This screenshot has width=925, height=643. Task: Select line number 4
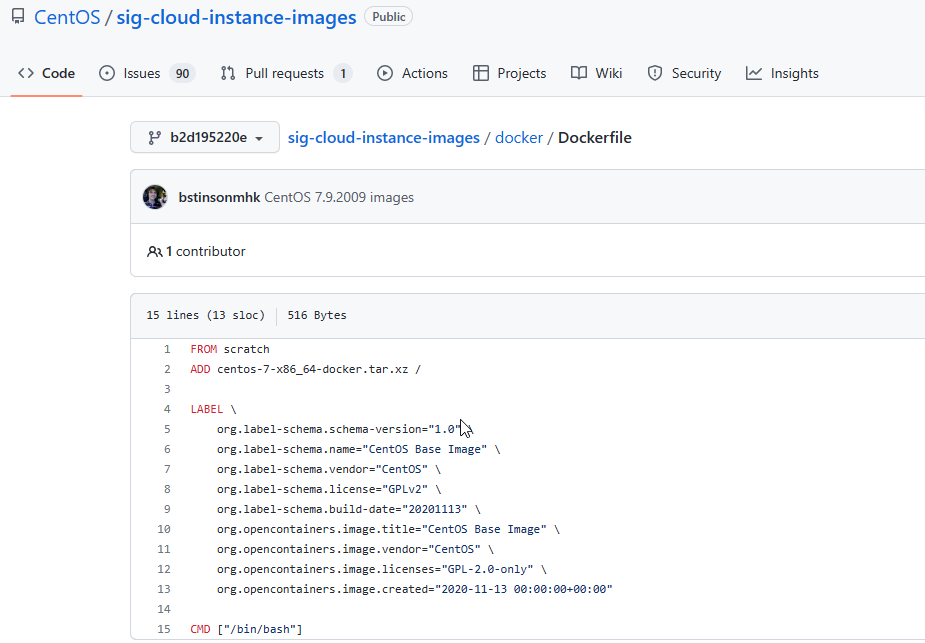point(167,409)
